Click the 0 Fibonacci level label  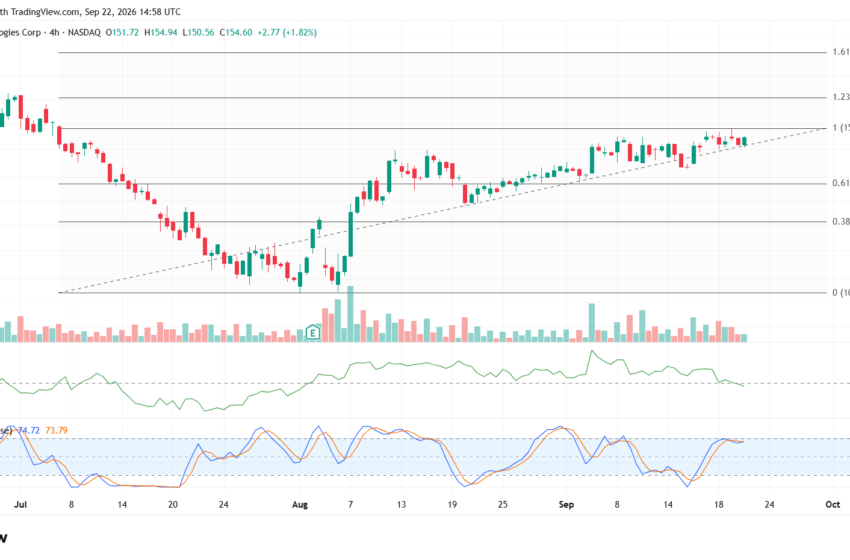click(841, 293)
